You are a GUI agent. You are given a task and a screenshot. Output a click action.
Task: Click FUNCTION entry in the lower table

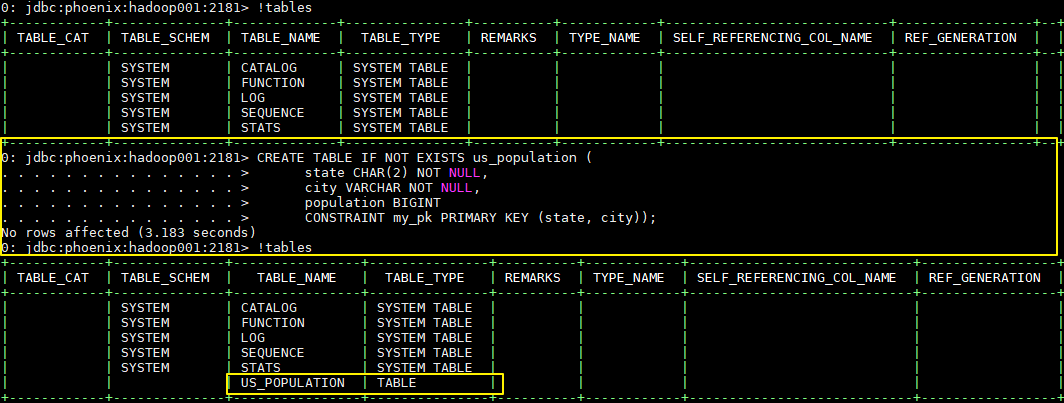point(273,323)
